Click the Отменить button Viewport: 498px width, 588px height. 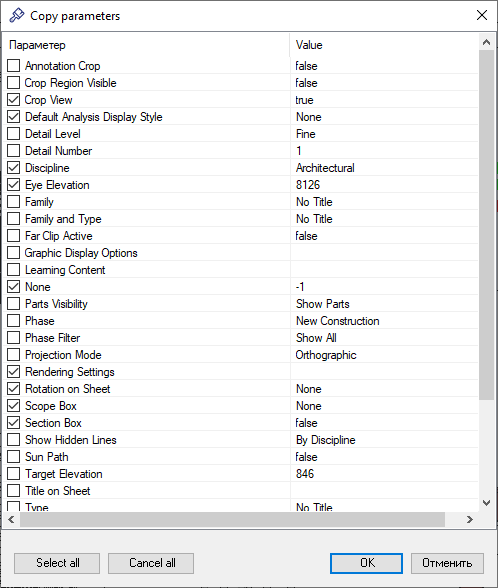447,563
